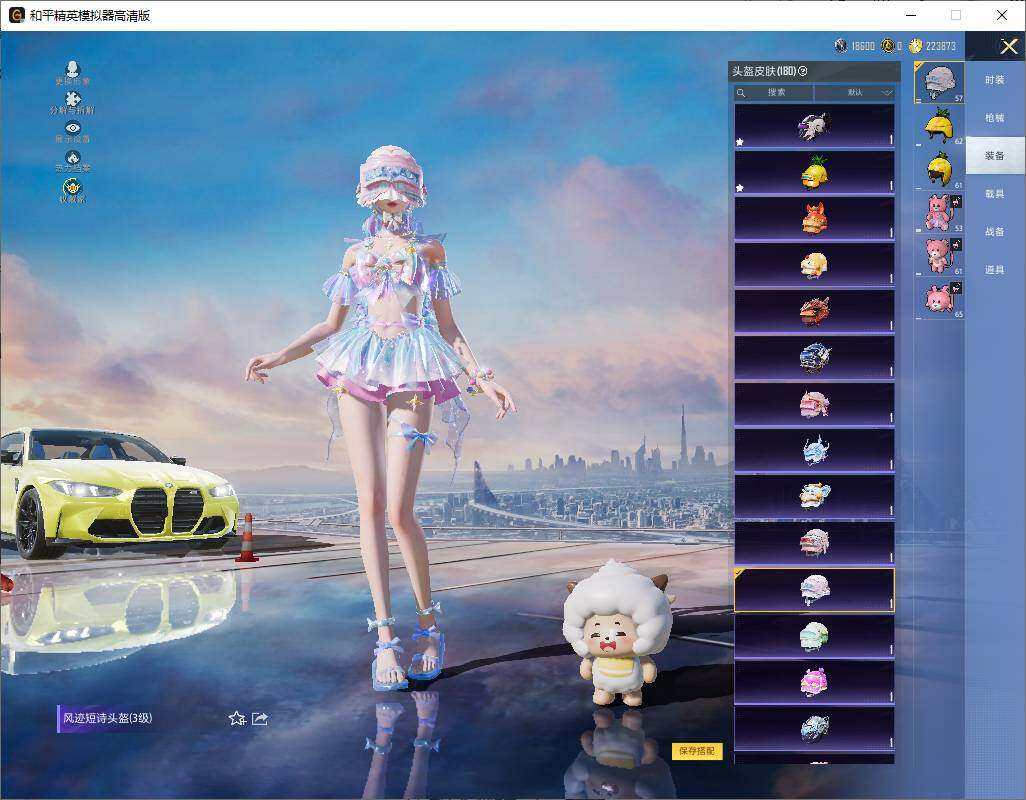Screen dimensions: 1026x800
Task: Click the 保存搭配 button
Action: (x=697, y=751)
